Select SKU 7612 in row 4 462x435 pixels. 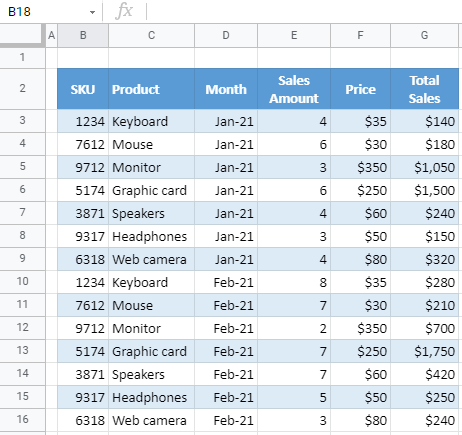(x=83, y=144)
